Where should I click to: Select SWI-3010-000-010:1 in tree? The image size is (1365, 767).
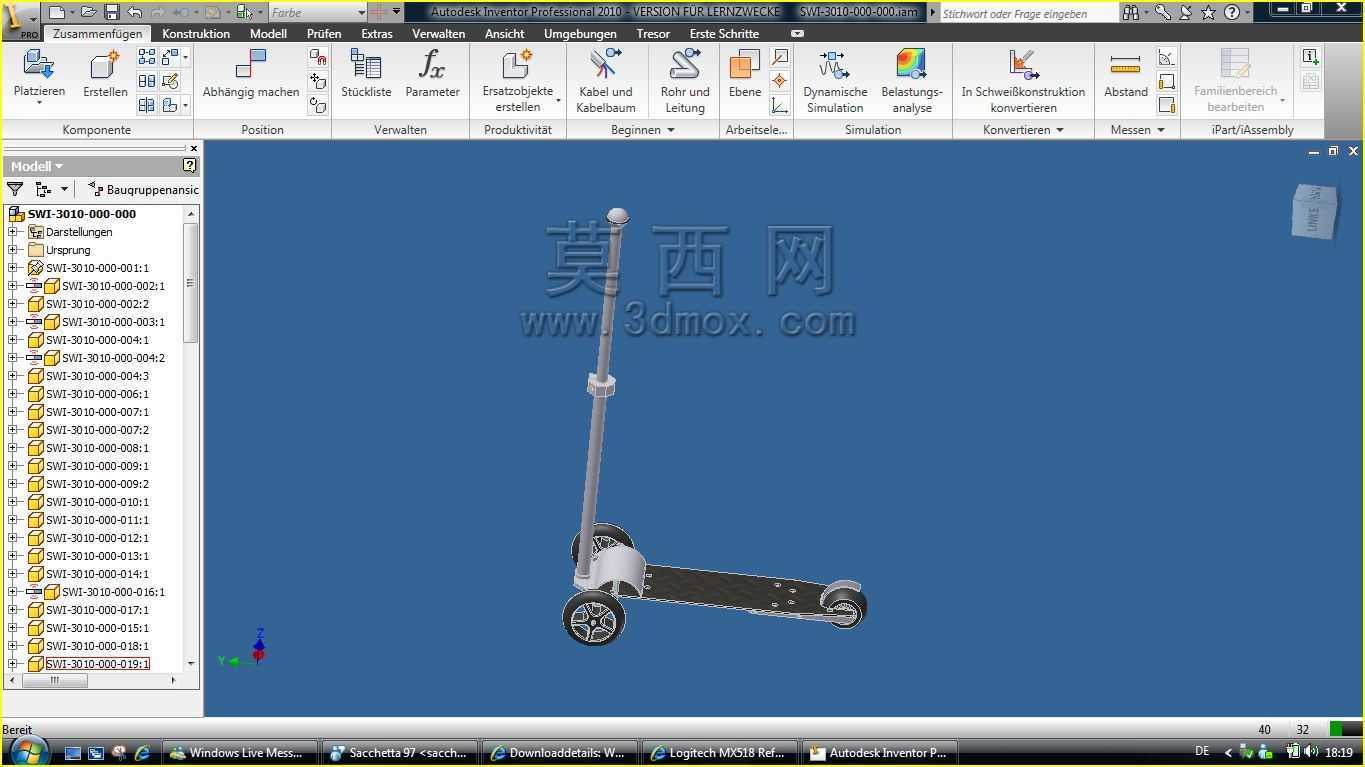coord(97,502)
